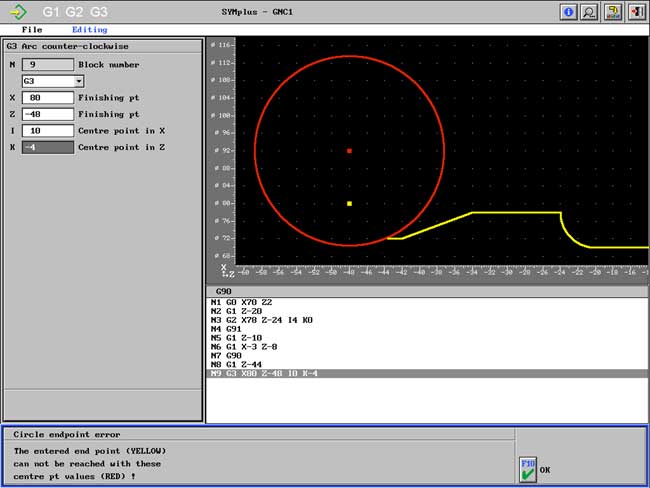This screenshot has height=488, width=650.
Task: Click the green arrow icon at top-left
Action: (19, 12)
